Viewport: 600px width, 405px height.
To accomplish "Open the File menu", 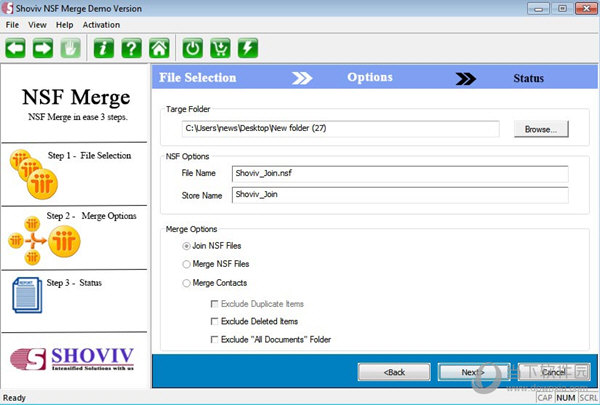I will point(12,25).
